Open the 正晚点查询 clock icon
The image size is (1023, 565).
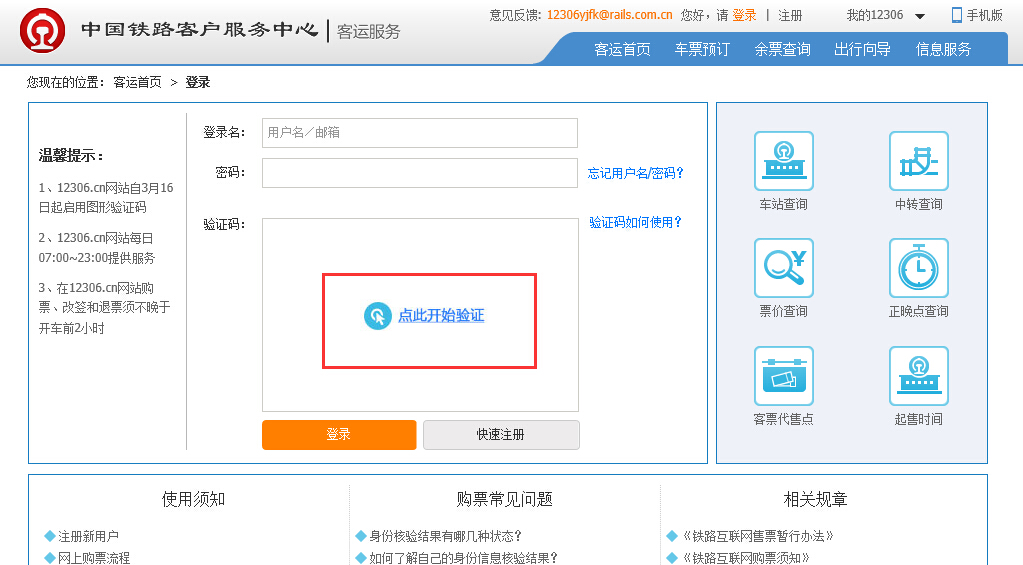(919, 268)
